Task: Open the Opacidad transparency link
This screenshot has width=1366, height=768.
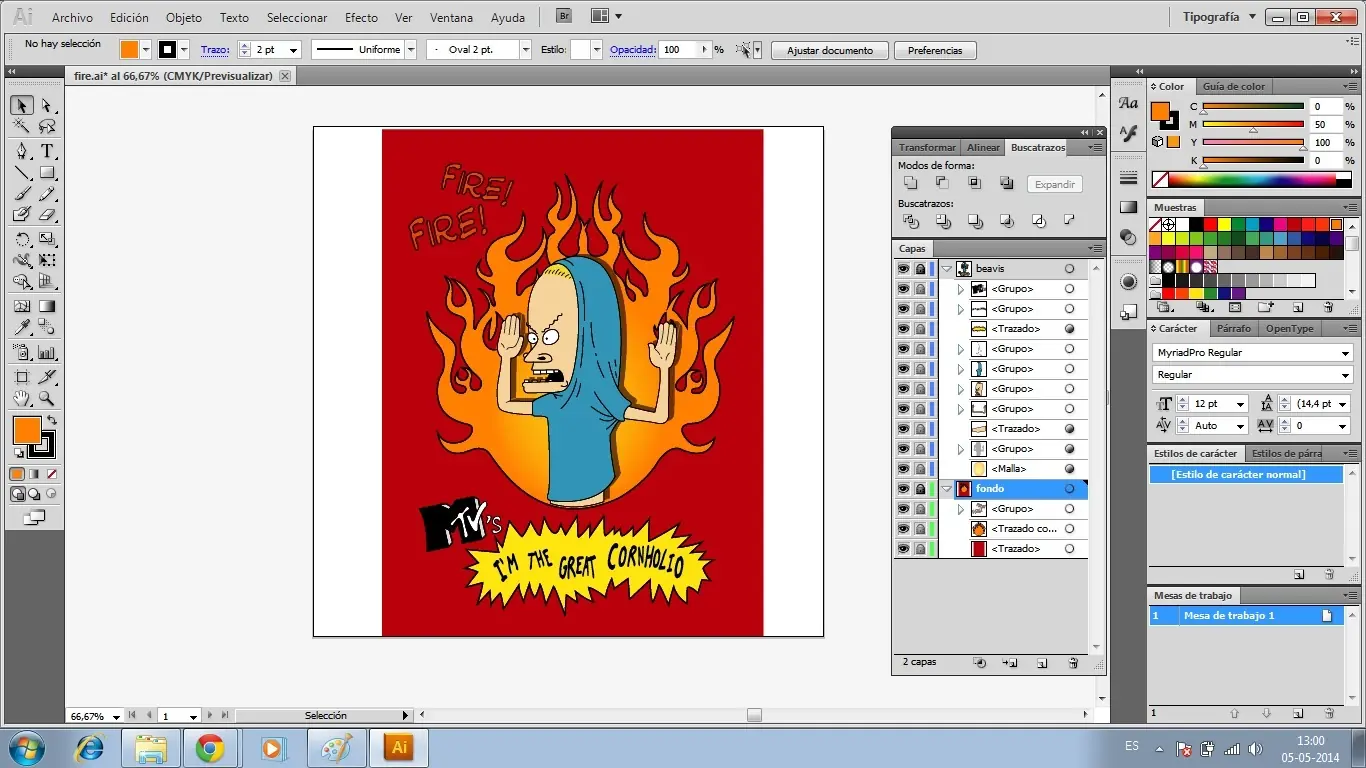Action: [632, 50]
